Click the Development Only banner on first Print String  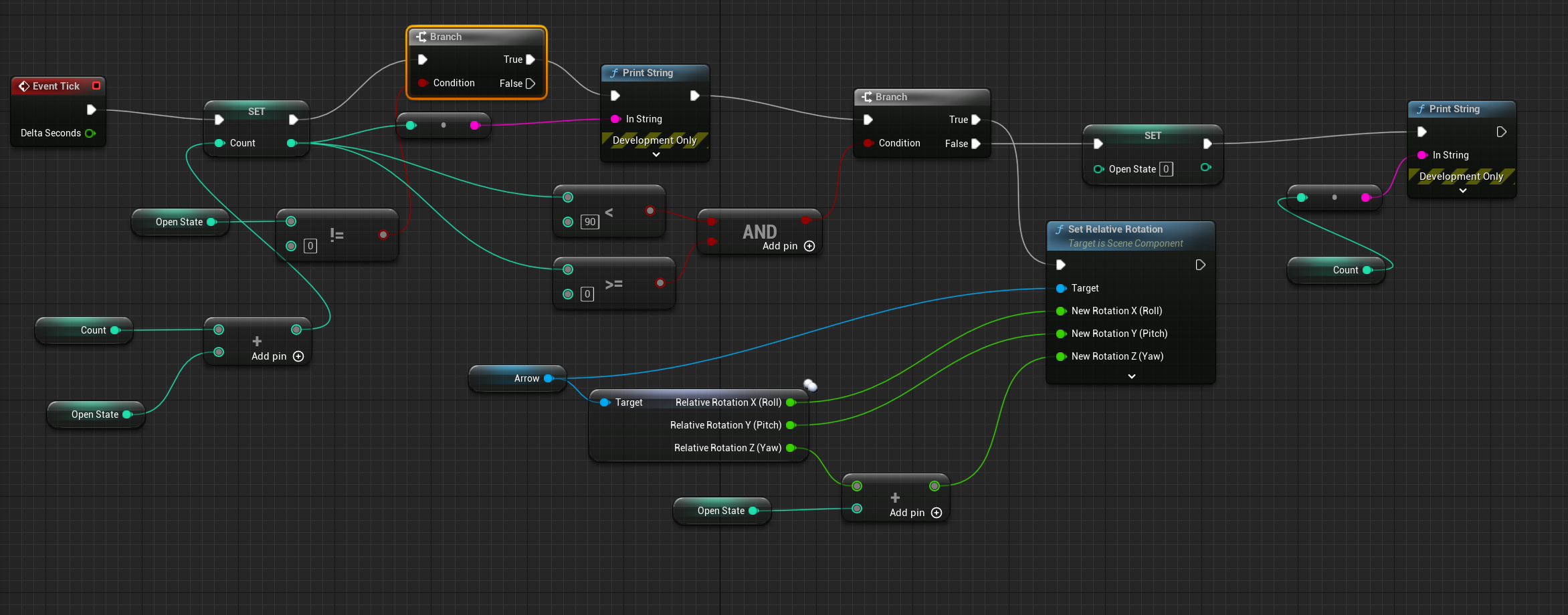[655, 140]
